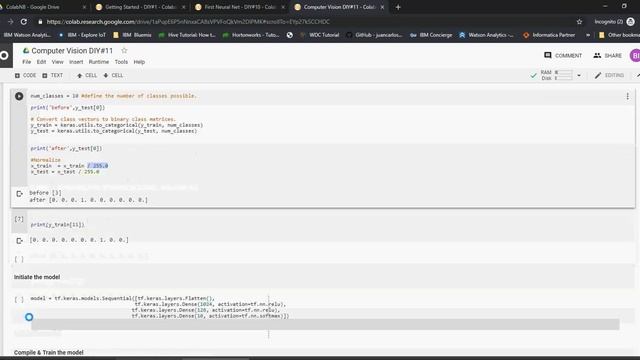Open the IBM Concierge bookmark

point(431,35)
